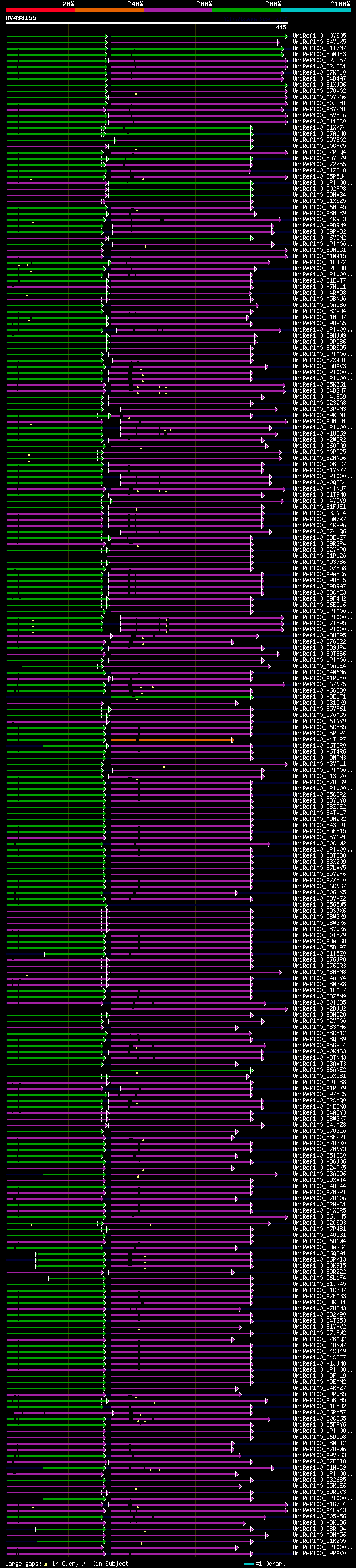The image size is (356, 1568).
Task: Select row label UniRef100_Q2RTQ4
Action: pos(319,152)
